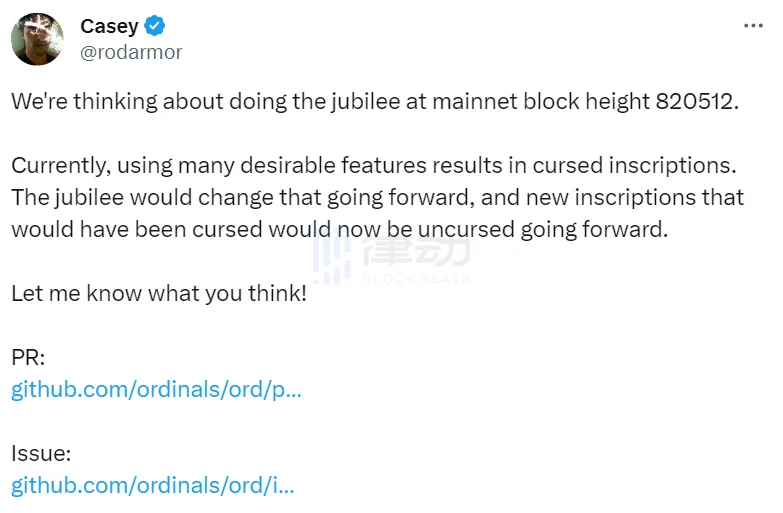Click the "PR:" label
This screenshot has height=513, width=783.
(x=28, y=358)
